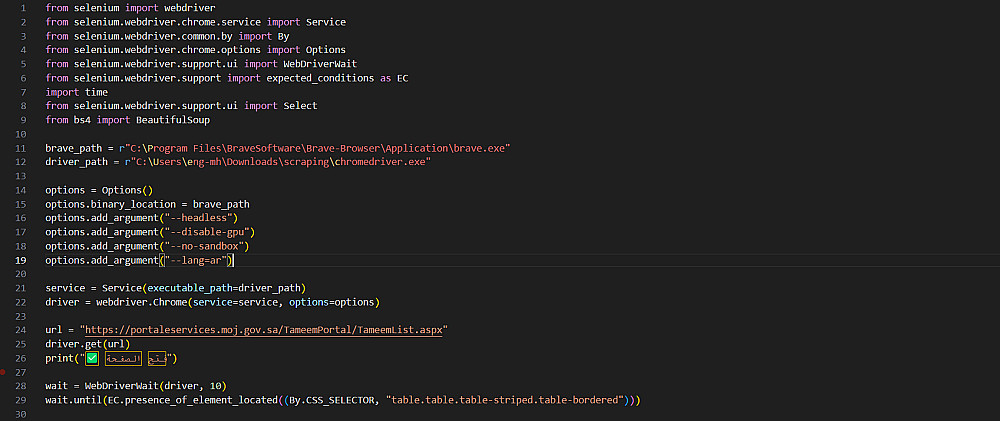Click line number 1 in gutter
The height and width of the screenshot is (421, 1000).
pyautogui.click(x=24, y=8)
